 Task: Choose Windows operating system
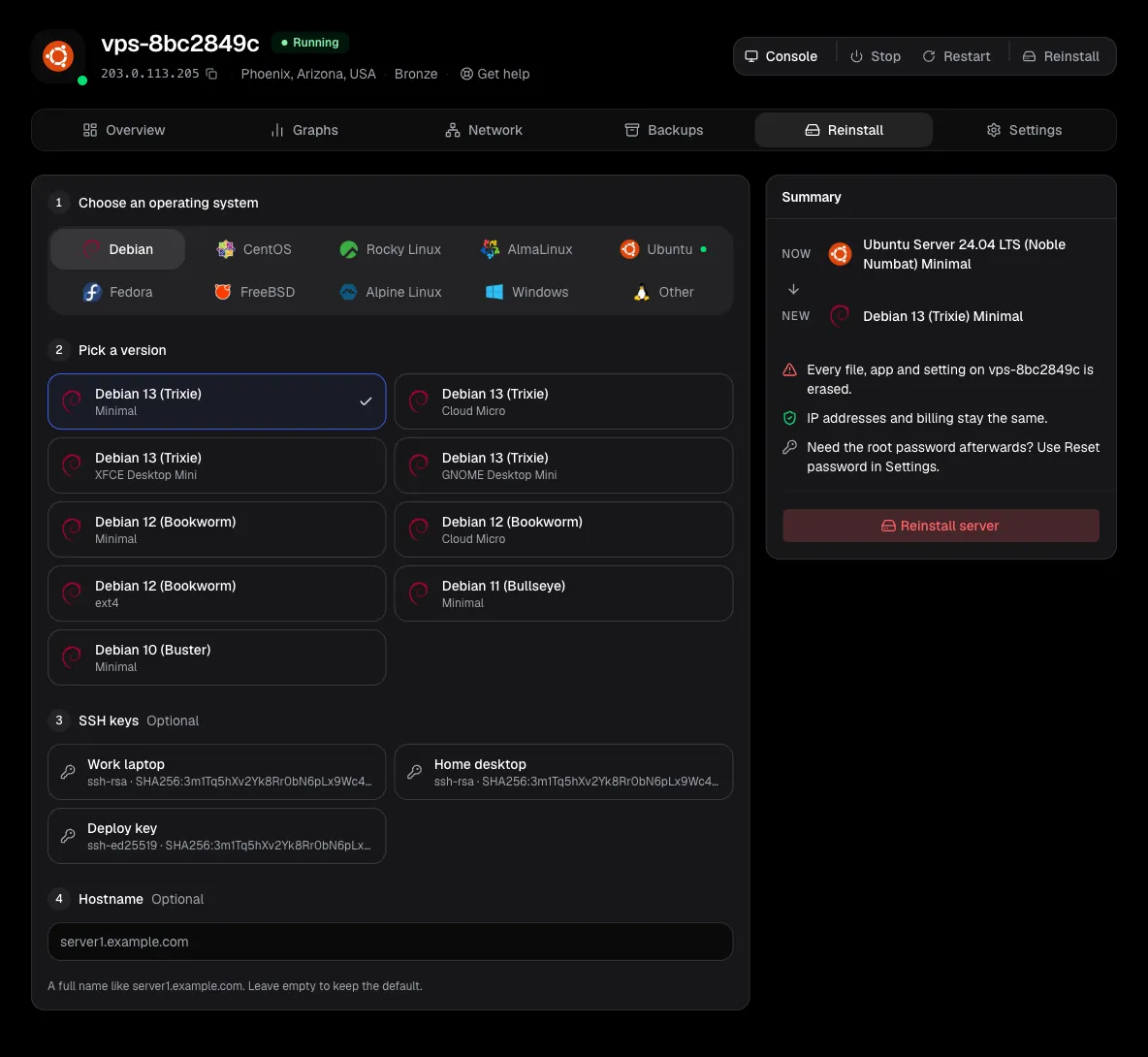[x=526, y=292]
